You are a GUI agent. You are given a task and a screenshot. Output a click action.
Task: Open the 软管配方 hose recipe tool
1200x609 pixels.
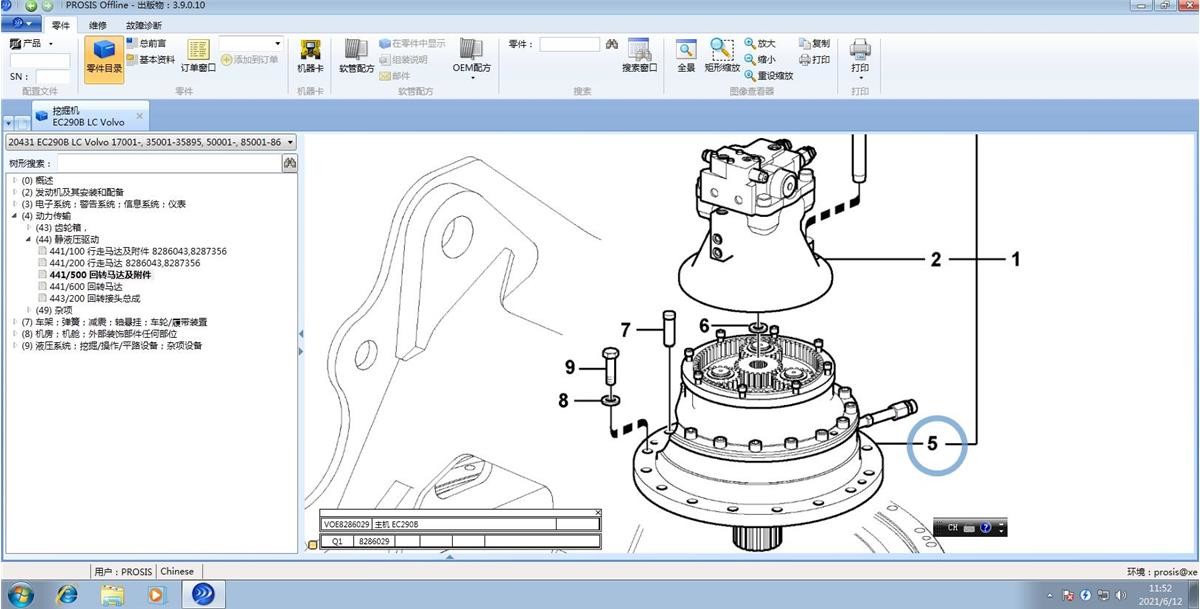[357, 56]
